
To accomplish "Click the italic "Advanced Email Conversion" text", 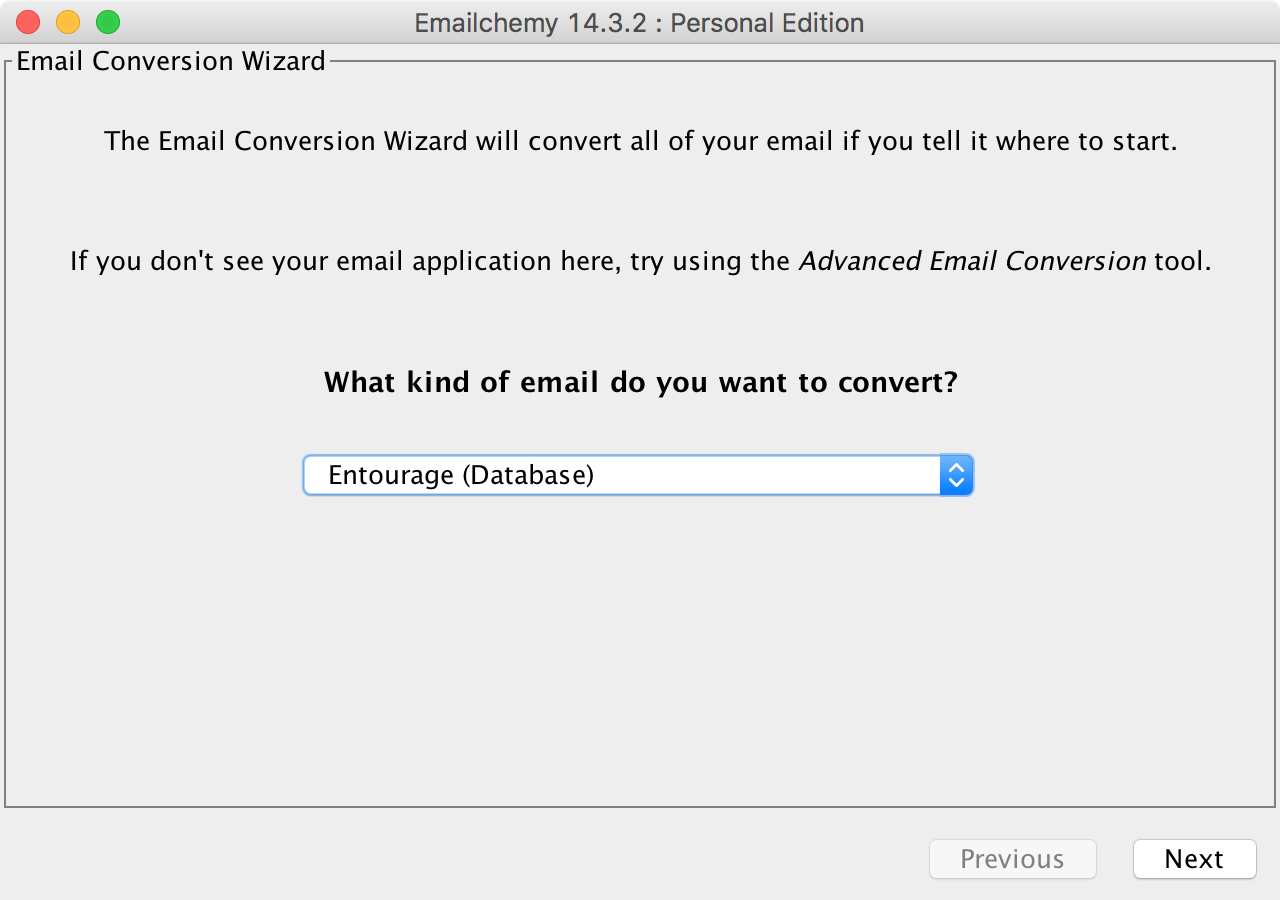I will (x=972, y=262).
